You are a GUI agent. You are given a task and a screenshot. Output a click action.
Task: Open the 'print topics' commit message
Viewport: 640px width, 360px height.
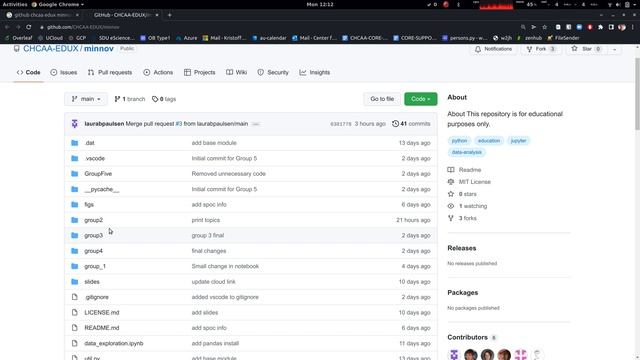[x=206, y=220]
